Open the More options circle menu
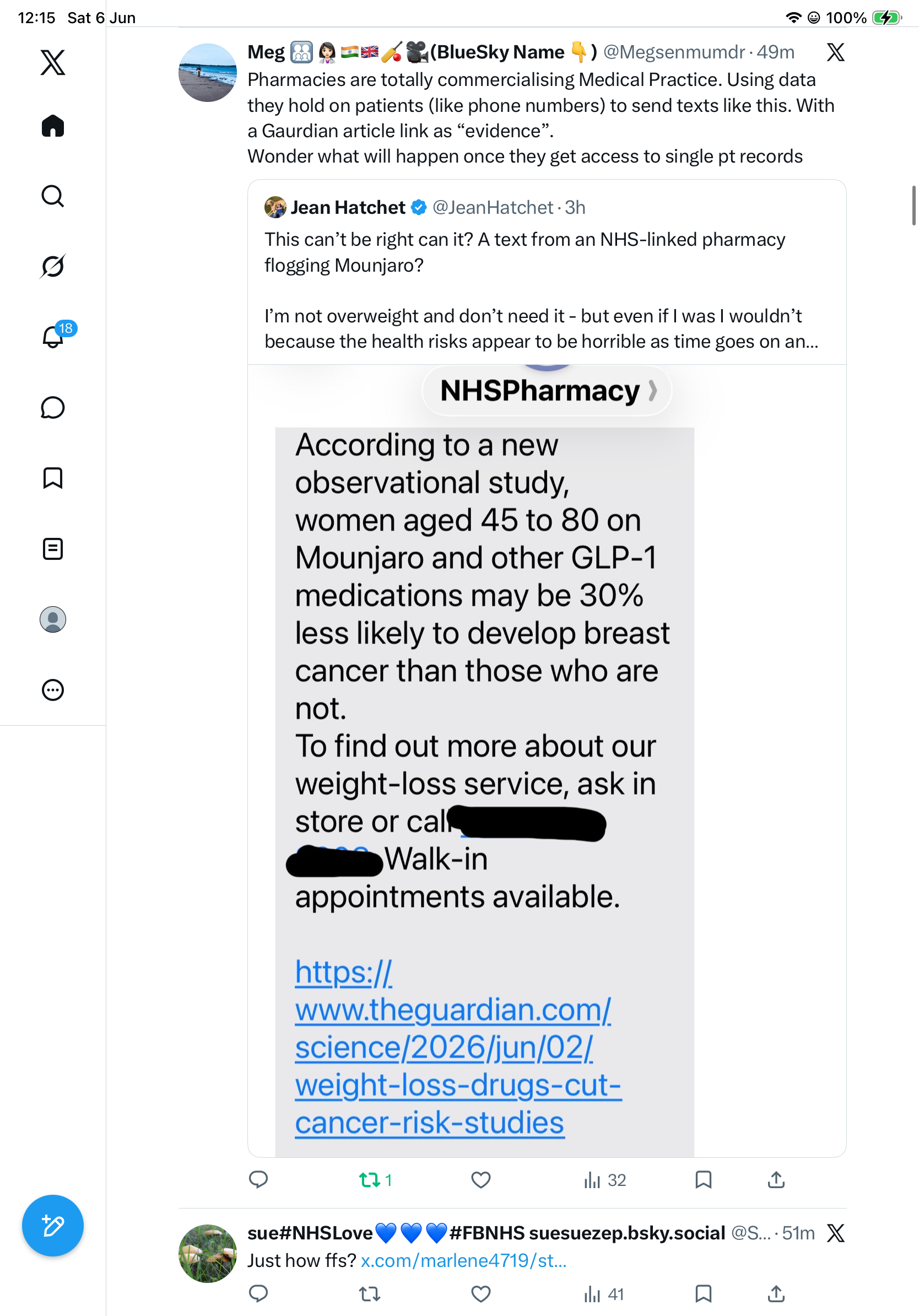Viewport: 919px width, 1316px height. click(x=53, y=689)
